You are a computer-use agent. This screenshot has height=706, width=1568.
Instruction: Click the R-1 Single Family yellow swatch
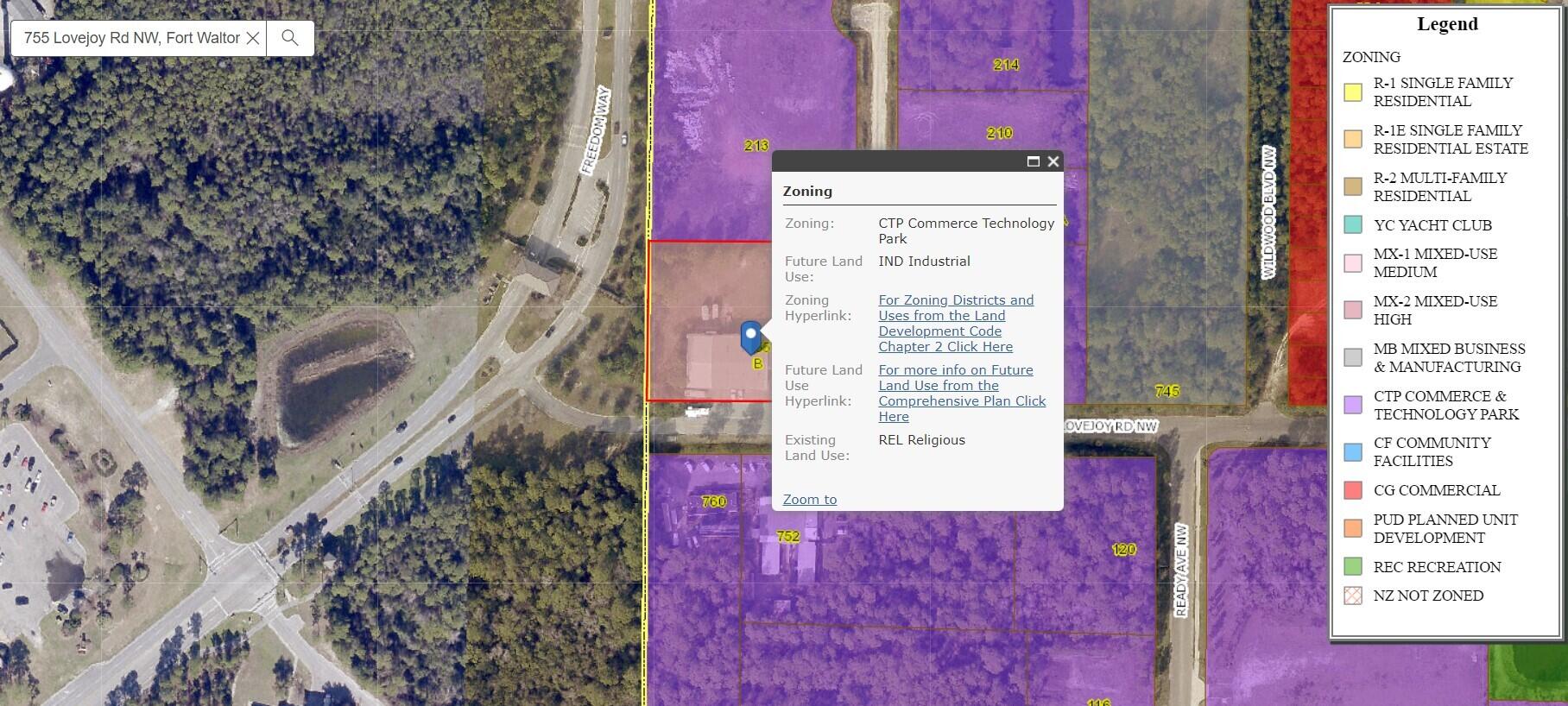[x=1353, y=92]
